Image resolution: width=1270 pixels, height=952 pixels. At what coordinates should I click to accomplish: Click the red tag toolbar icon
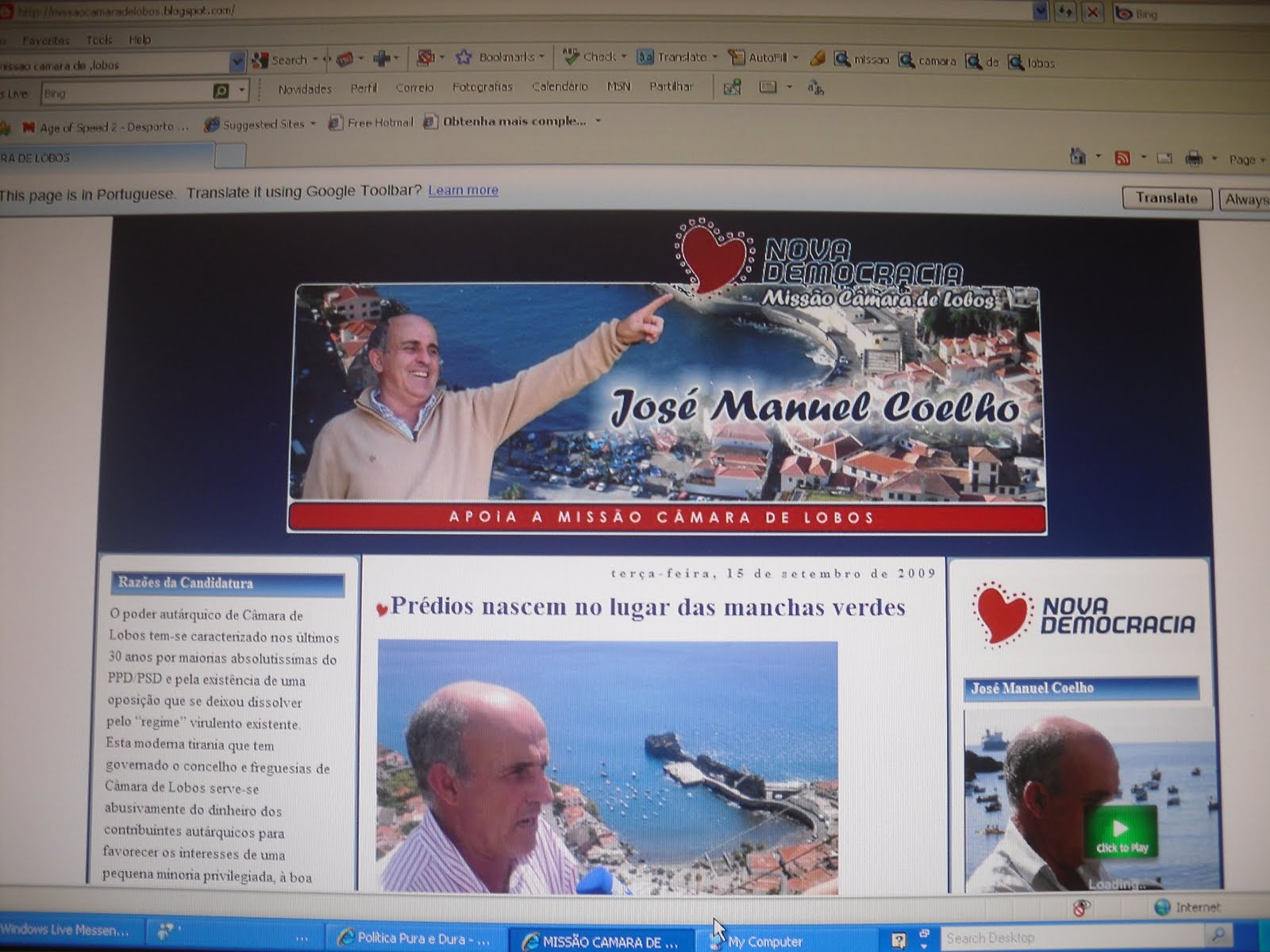[x=344, y=59]
